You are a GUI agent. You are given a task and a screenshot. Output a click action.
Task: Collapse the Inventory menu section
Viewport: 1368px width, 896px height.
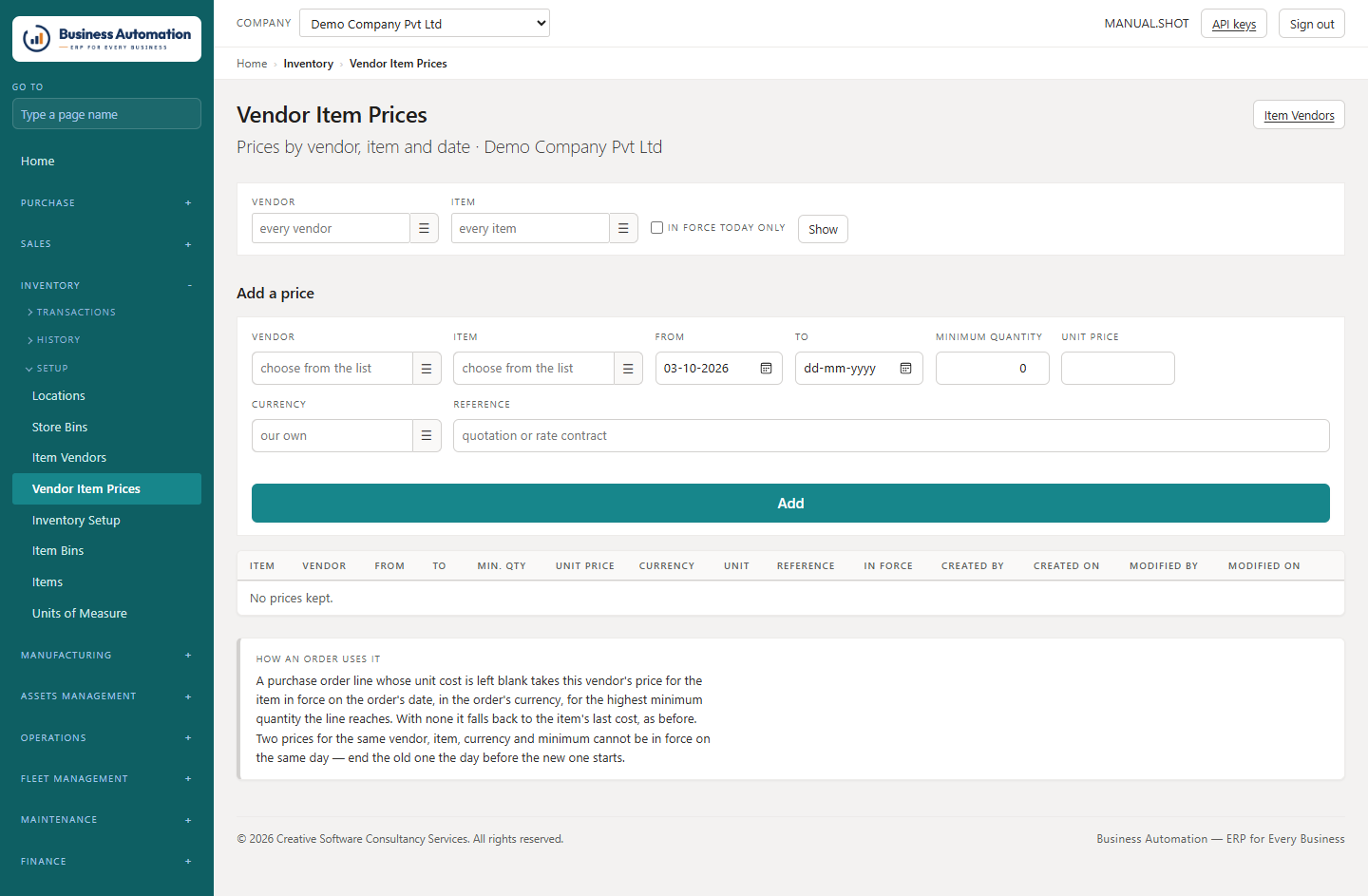(x=106, y=286)
